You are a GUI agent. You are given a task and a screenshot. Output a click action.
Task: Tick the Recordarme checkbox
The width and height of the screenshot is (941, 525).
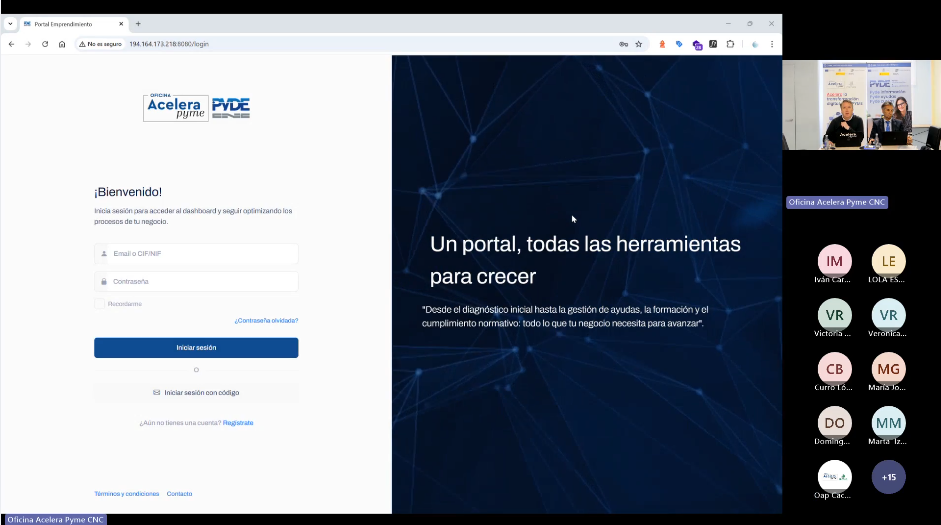[99, 304]
